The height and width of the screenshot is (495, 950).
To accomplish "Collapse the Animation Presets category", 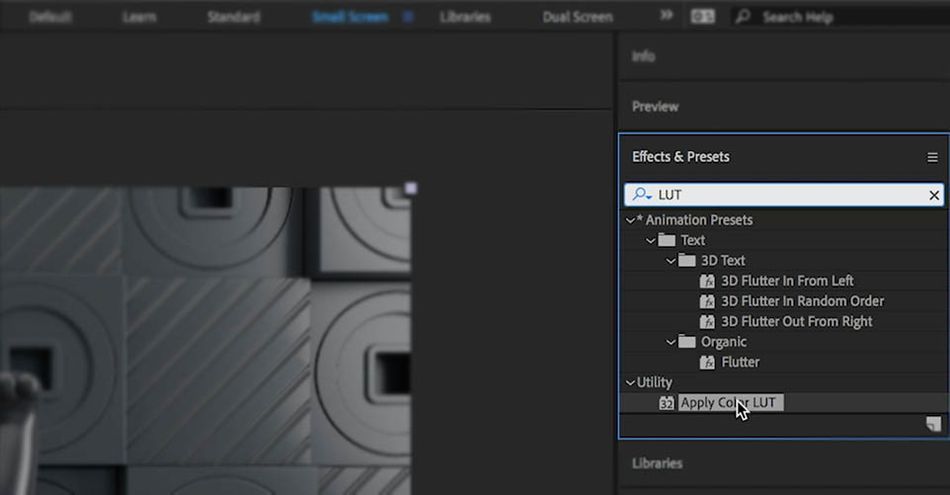I will tap(630, 220).
